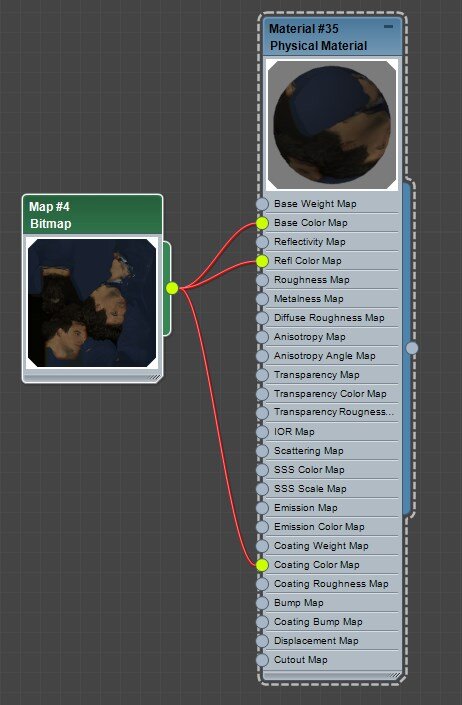Click the Coating Bump Map input socket
This screenshot has height=705, width=462.
(x=262, y=622)
